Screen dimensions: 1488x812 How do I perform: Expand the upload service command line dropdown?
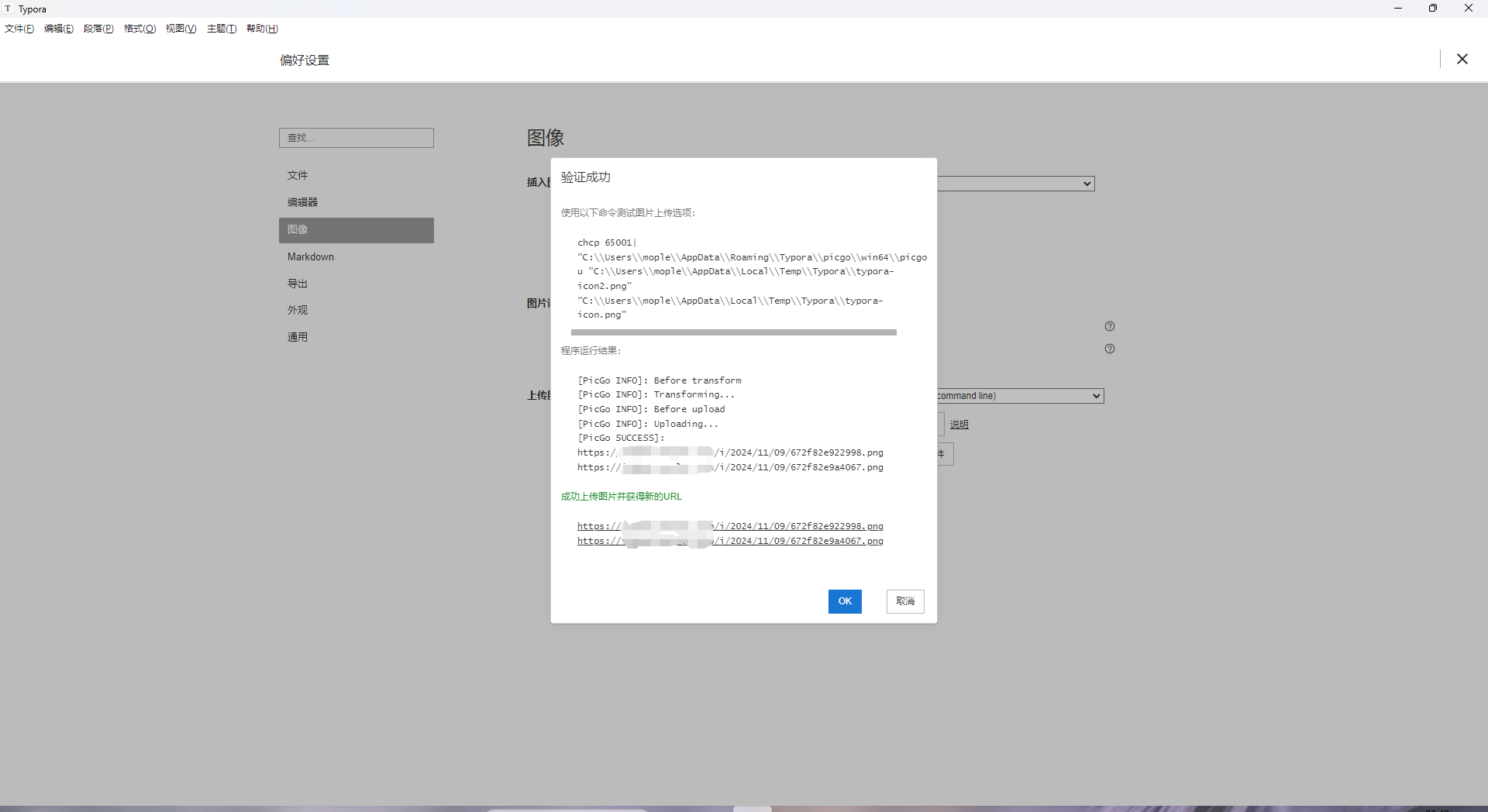(x=1020, y=396)
